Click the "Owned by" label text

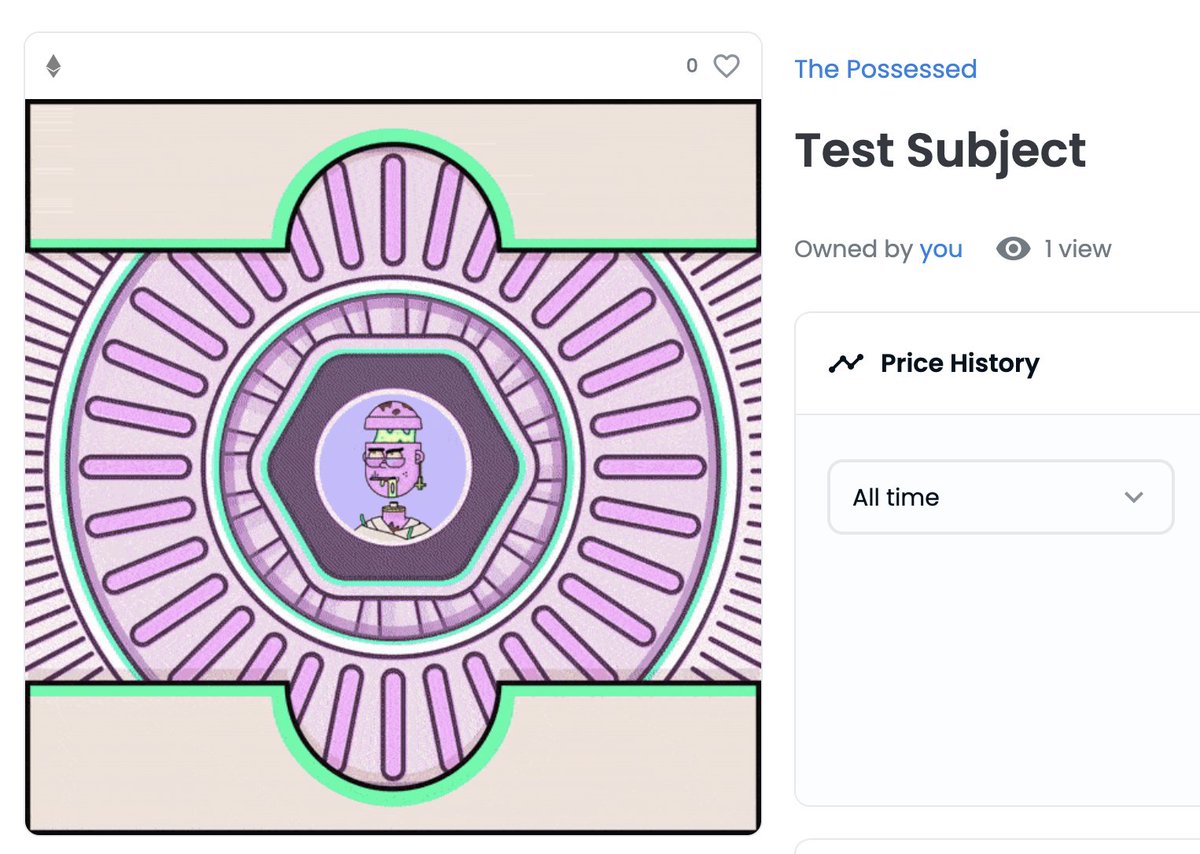(x=853, y=249)
